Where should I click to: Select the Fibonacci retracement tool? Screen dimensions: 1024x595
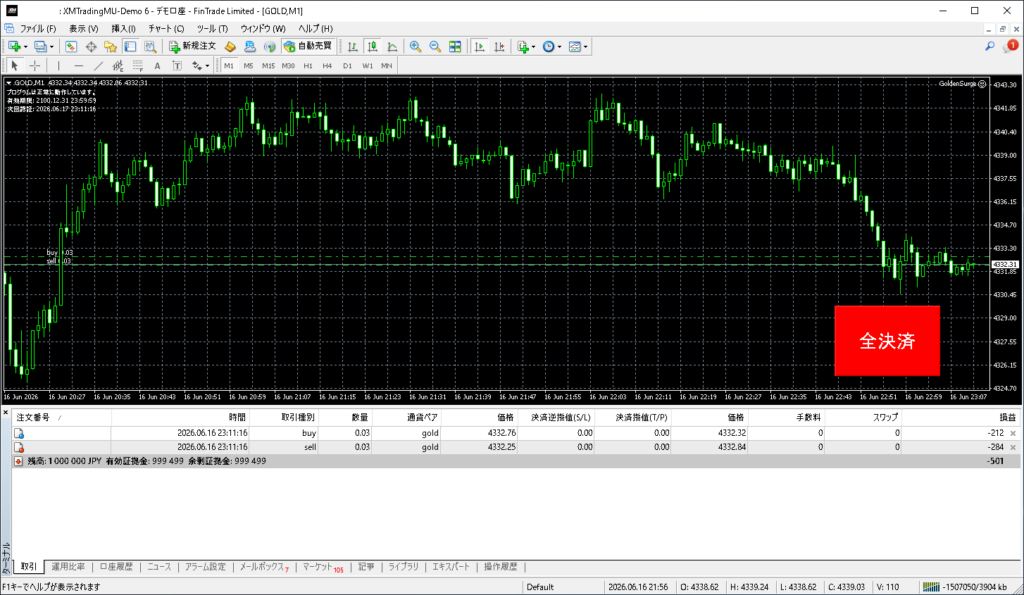(x=138, y=65)
